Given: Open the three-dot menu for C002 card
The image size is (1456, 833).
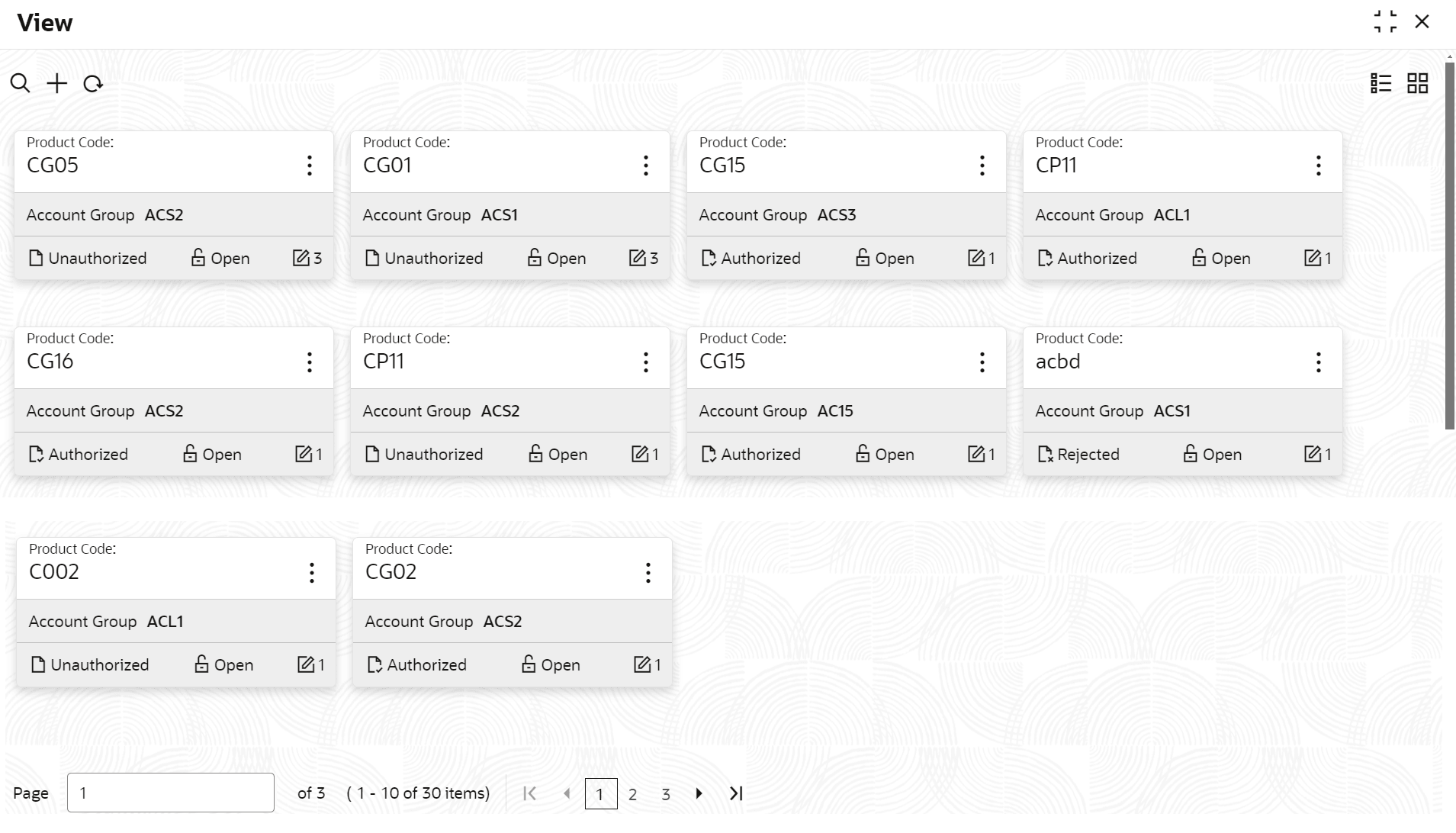Looking at the screenshot, I should (x=312, y=572).
